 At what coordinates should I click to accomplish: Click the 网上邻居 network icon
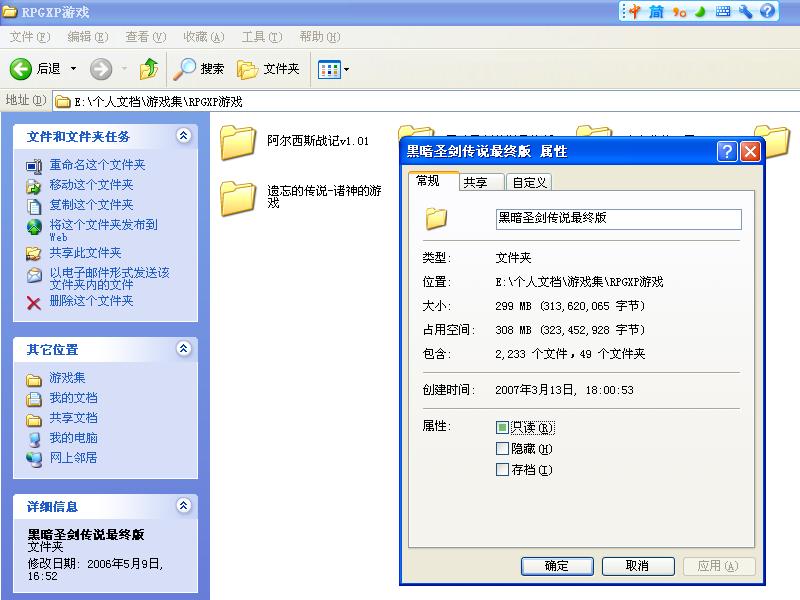point(34,459)
